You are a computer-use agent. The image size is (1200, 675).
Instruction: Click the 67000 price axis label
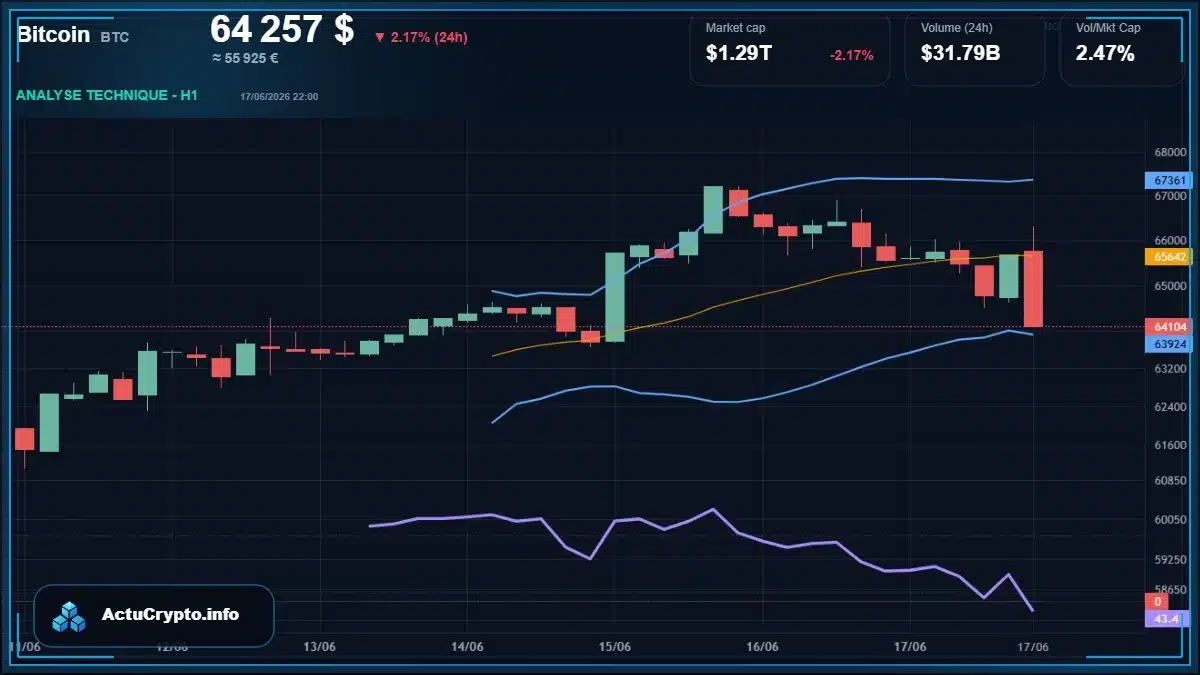coord(1170,197)
